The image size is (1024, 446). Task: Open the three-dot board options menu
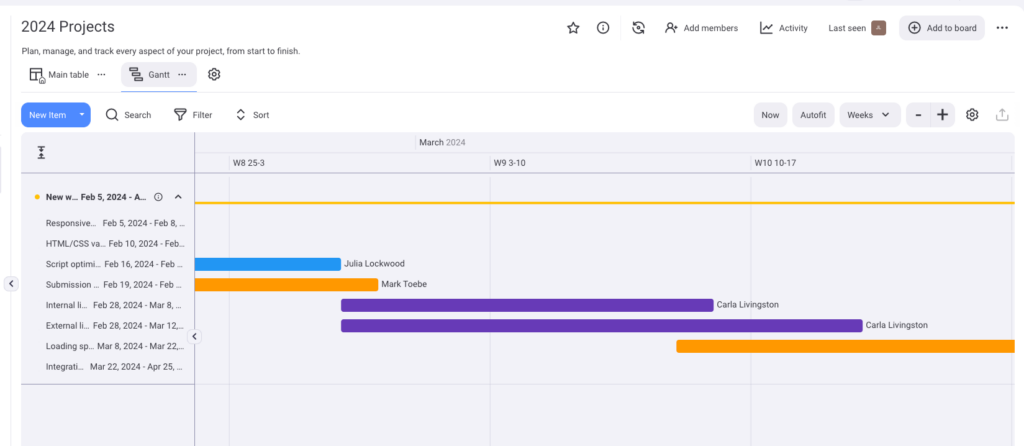click(1002, 28)
